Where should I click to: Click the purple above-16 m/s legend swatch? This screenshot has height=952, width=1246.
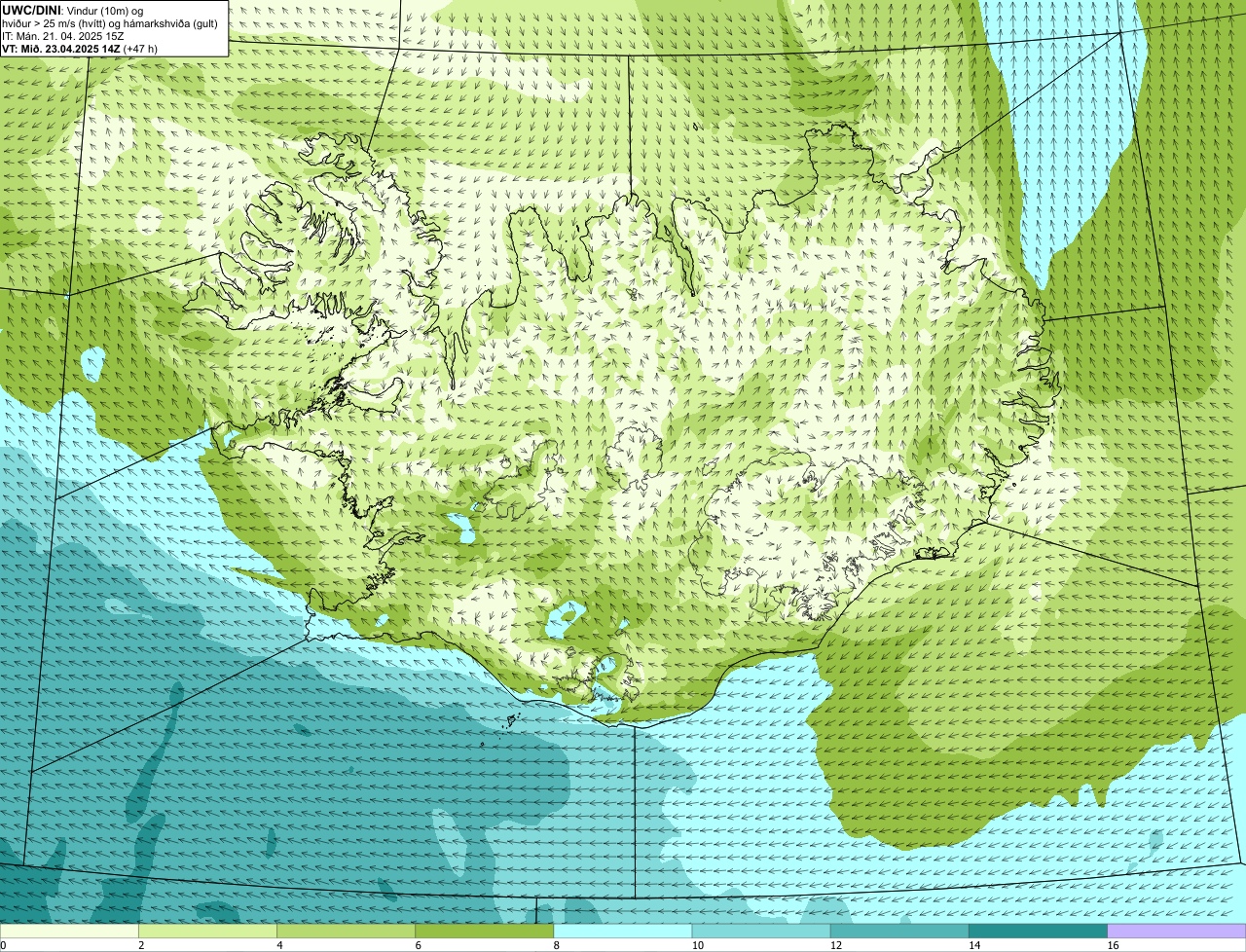pos(1177,931)
